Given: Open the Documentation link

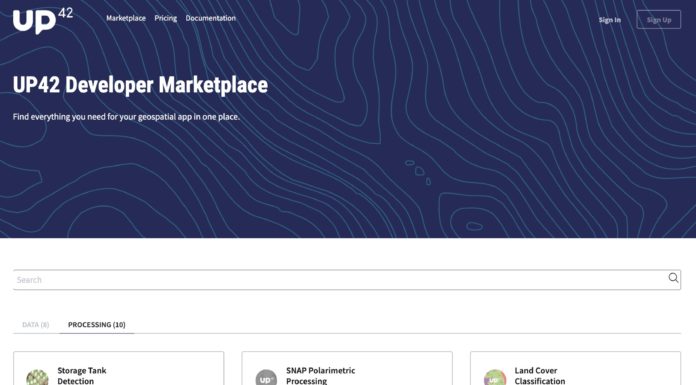Looking at the screenshot, I should (210, 18).
